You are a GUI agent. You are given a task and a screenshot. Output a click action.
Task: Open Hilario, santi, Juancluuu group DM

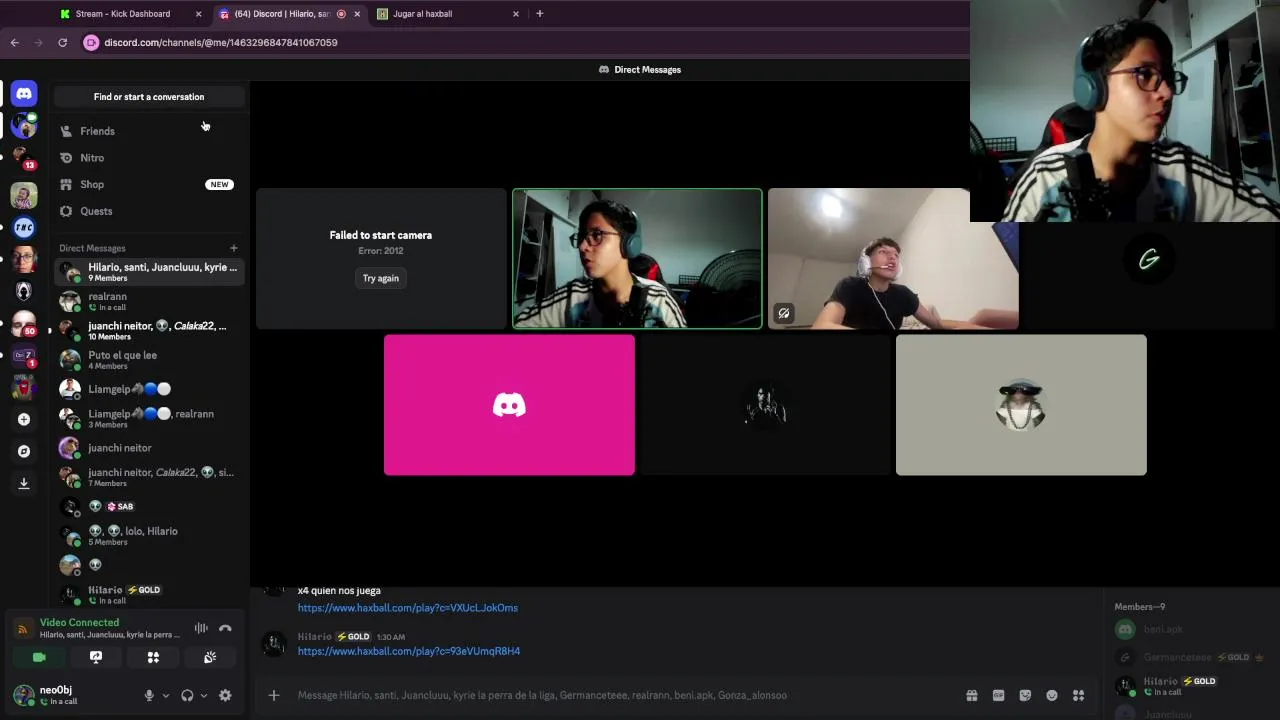click(x=148, y=272)
